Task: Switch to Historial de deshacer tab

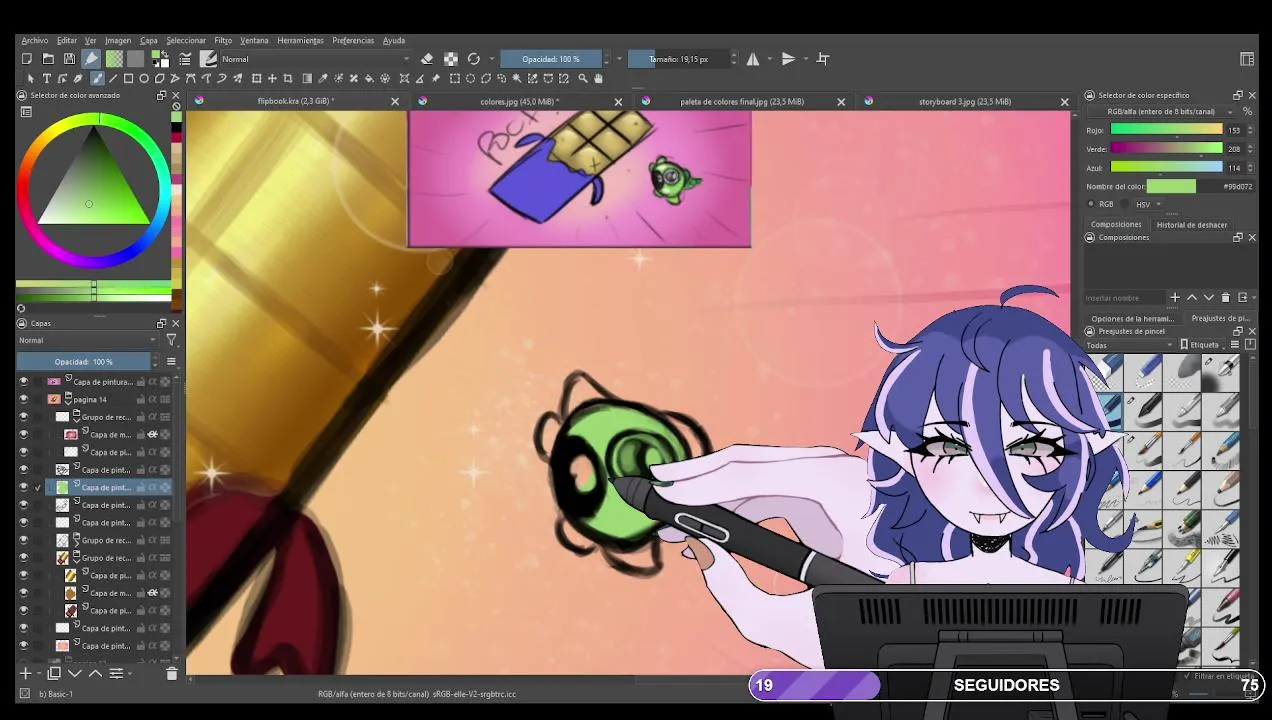Action: (1192, 225)
